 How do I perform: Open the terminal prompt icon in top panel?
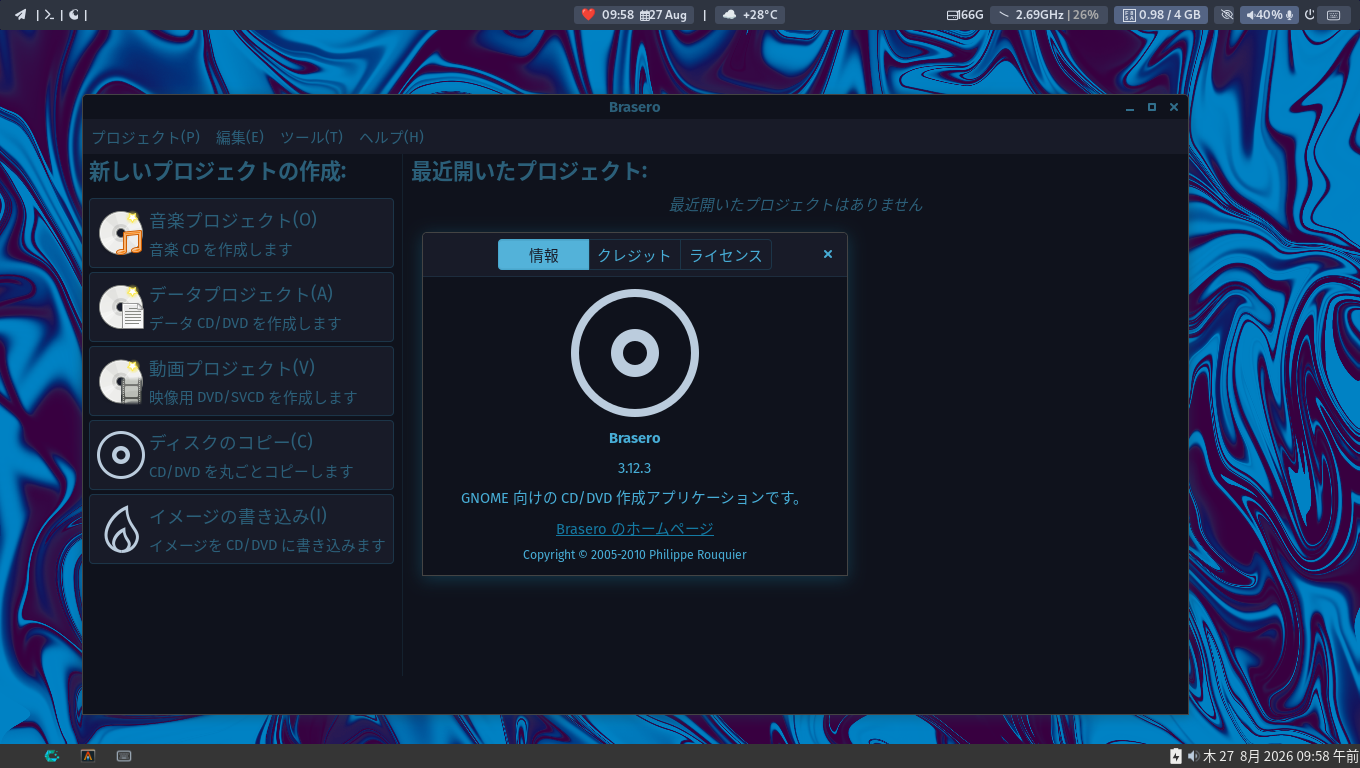[49, 15]
